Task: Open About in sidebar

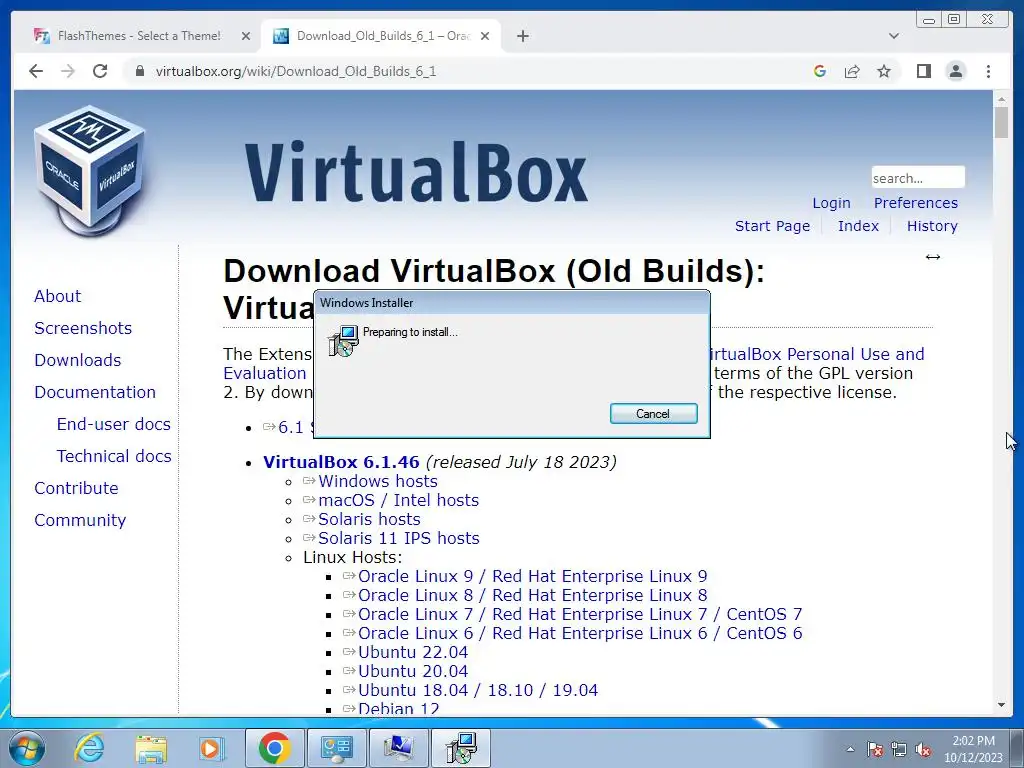Action: pyautogui.click(x=57, y=296)
